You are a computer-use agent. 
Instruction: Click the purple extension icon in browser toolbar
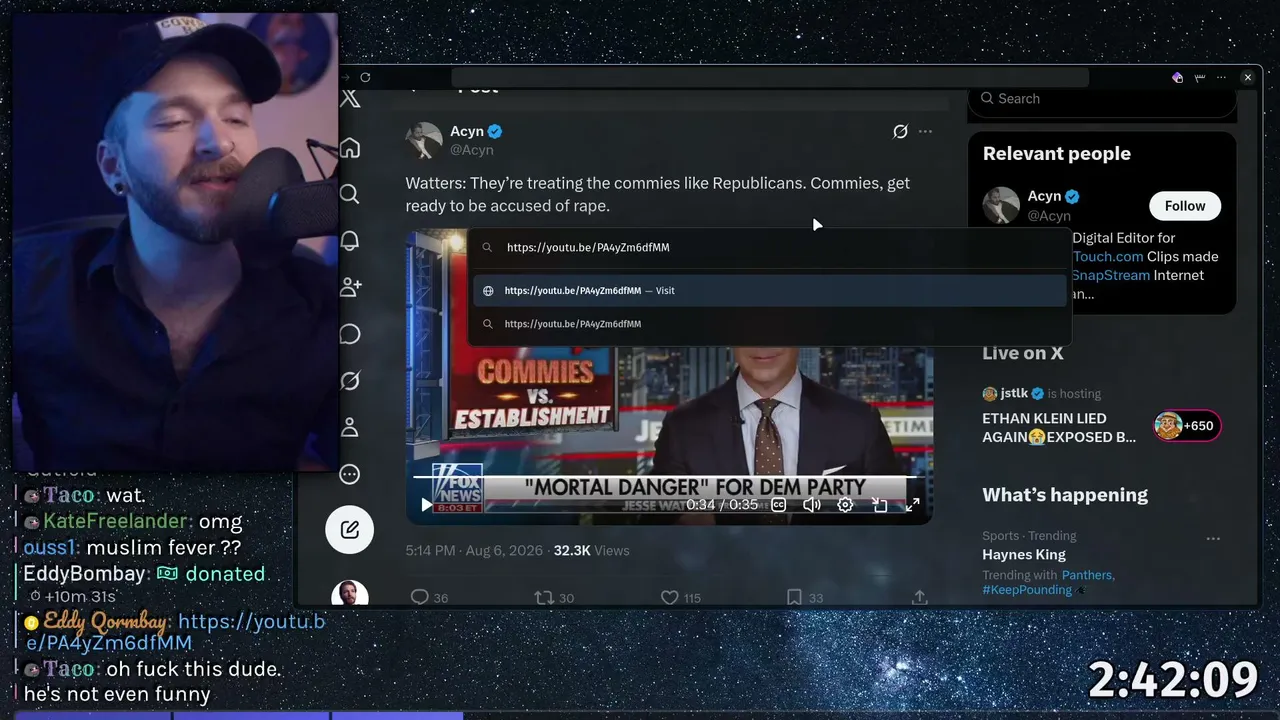tap(1177, 78)
